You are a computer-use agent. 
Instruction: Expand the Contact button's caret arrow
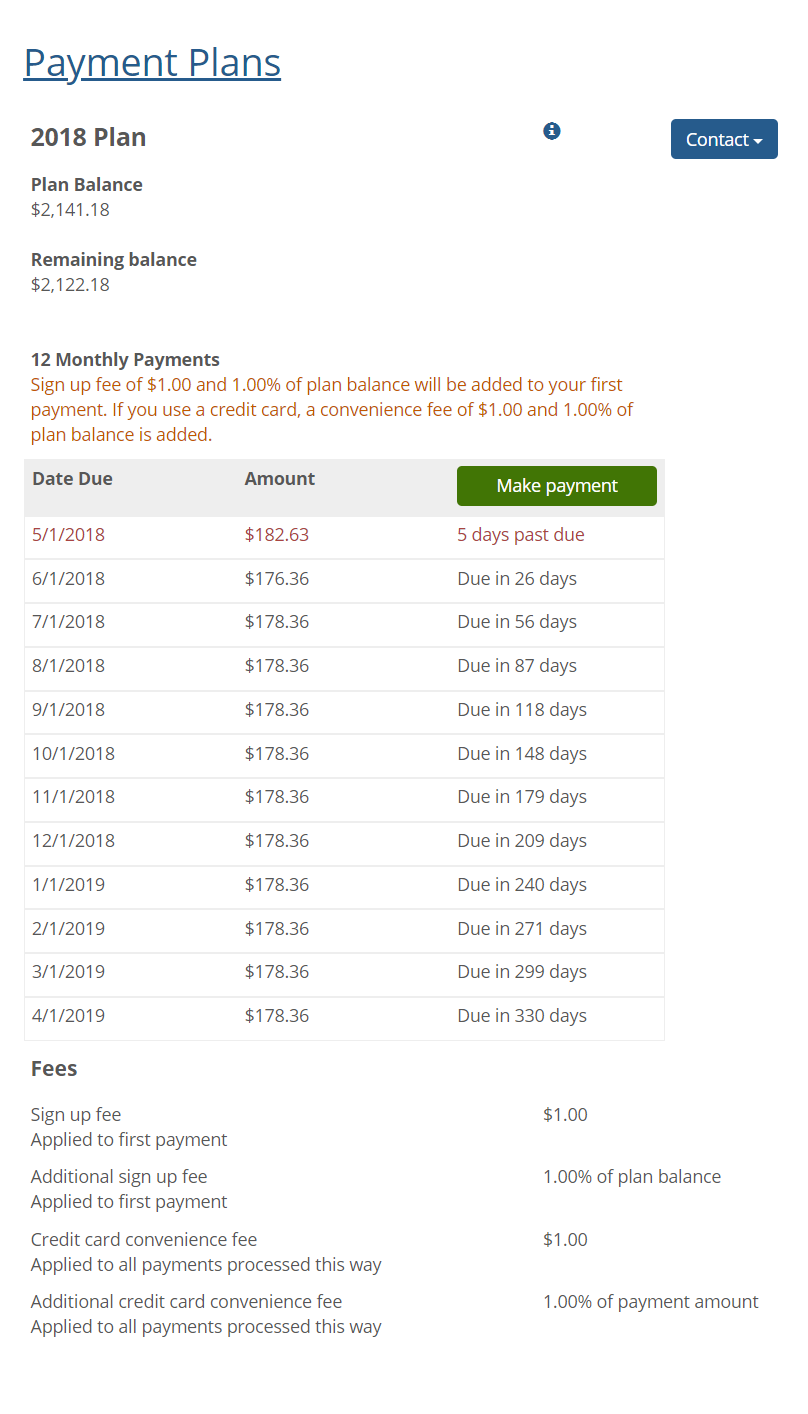pyautogui.click(x=757, y=139)
